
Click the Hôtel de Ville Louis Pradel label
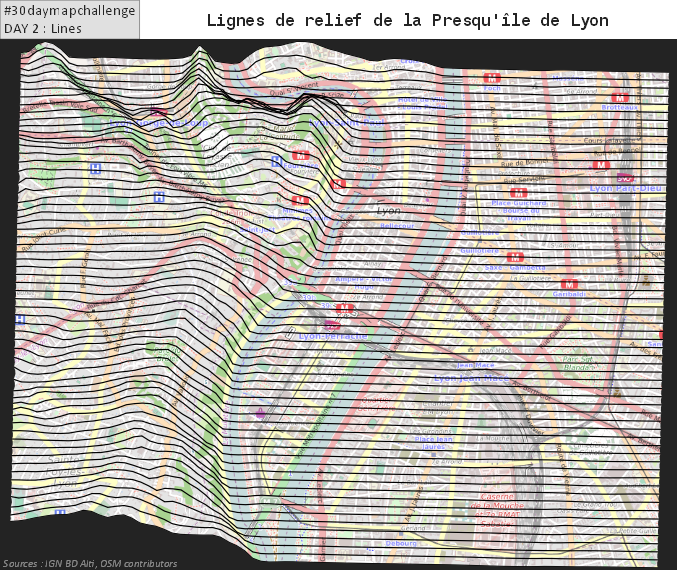coord(422,103)
